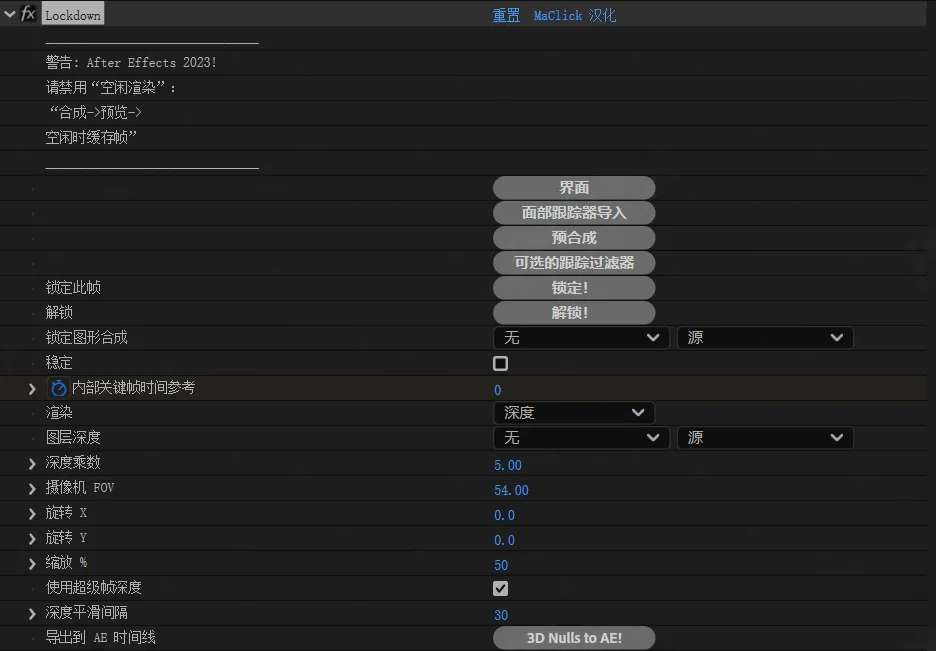This screenshot has height=651, width=936.
Task: Click the 可选的跟踪过滤器 button
Action: click(574, 263)
